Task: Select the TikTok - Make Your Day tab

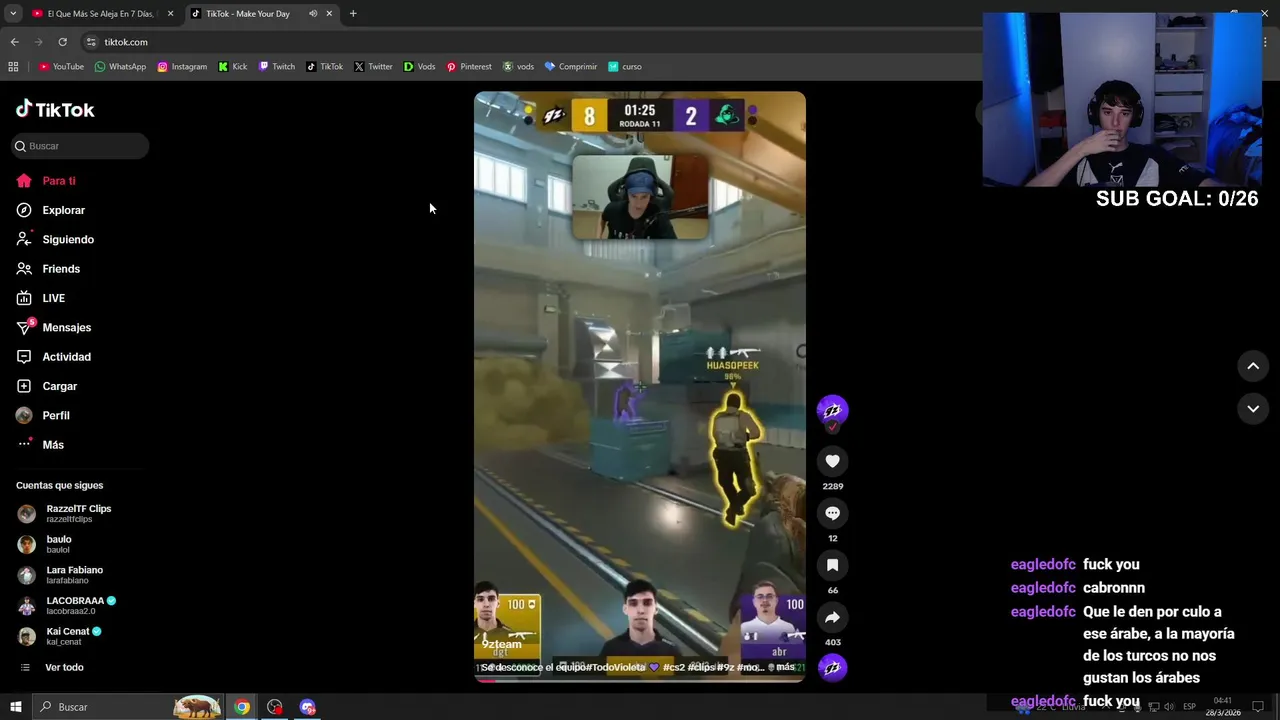Action: [247, 14]
